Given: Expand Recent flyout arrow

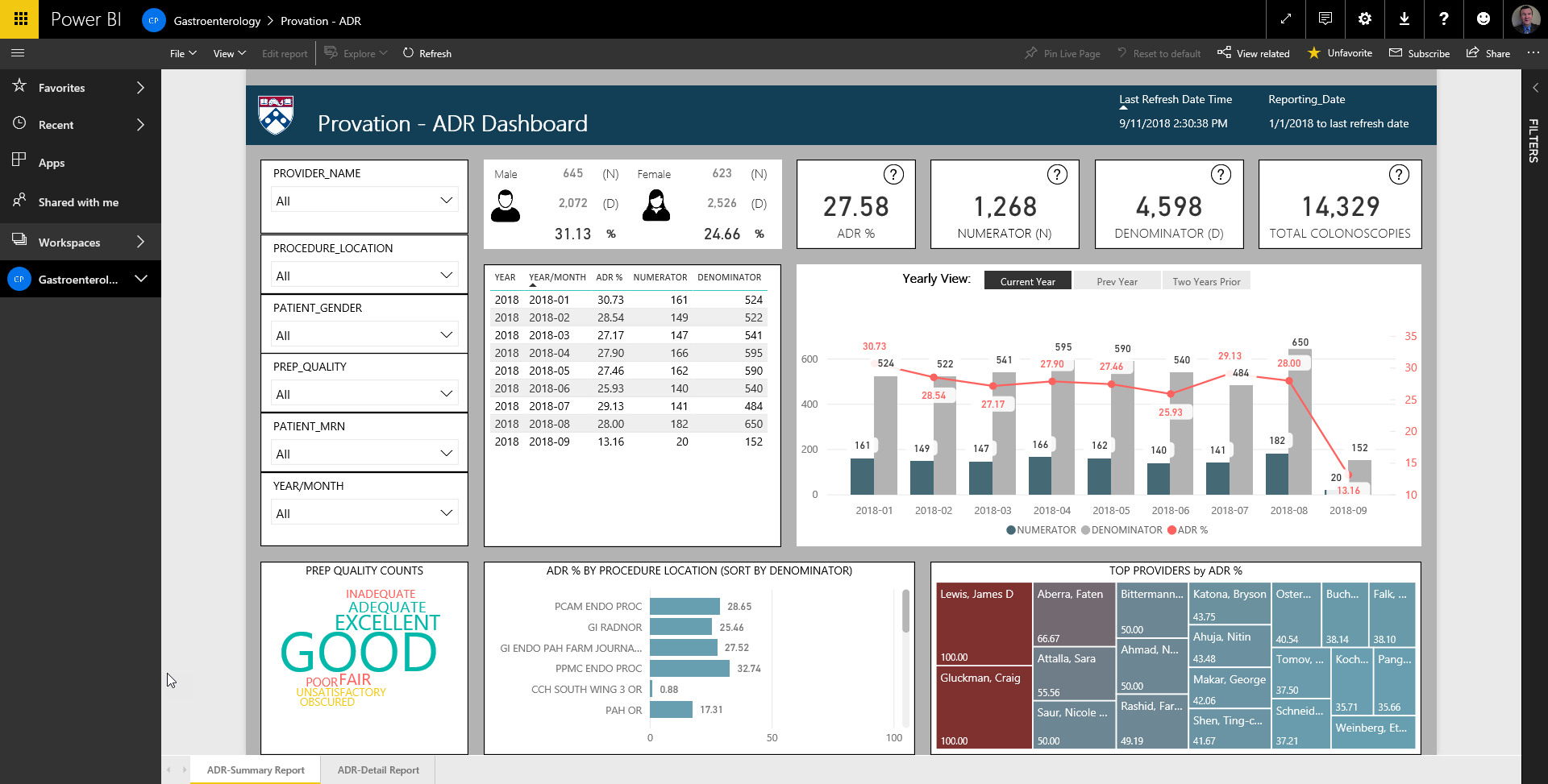Looking at the screenshot, I should point(140,125).
